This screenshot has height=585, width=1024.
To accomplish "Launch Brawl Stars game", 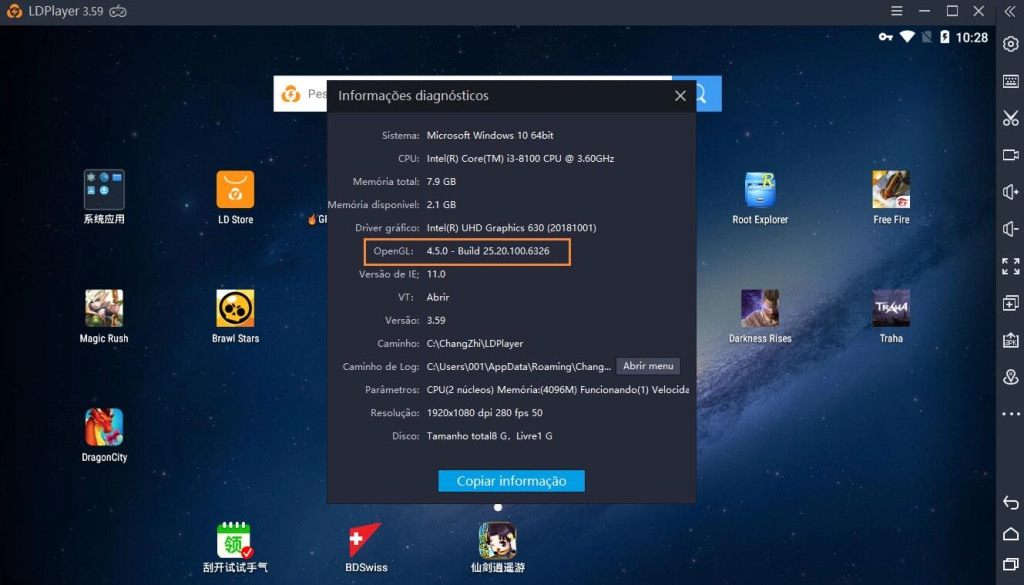I will click(x=235, y=317).
